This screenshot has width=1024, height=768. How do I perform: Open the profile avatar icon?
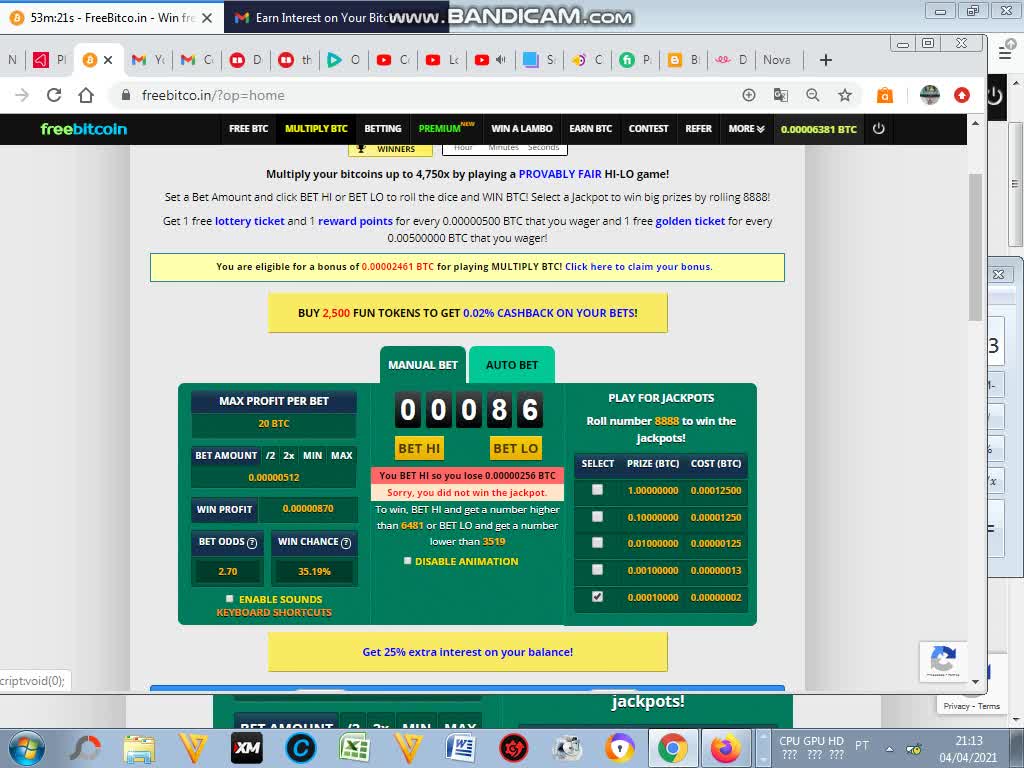pyautogui.click(x=929, y=95)
